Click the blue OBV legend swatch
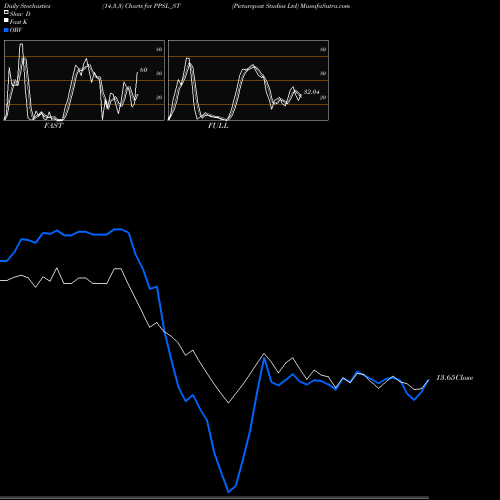This screenshot has height=500, width=500. click(x=6, y=30)
